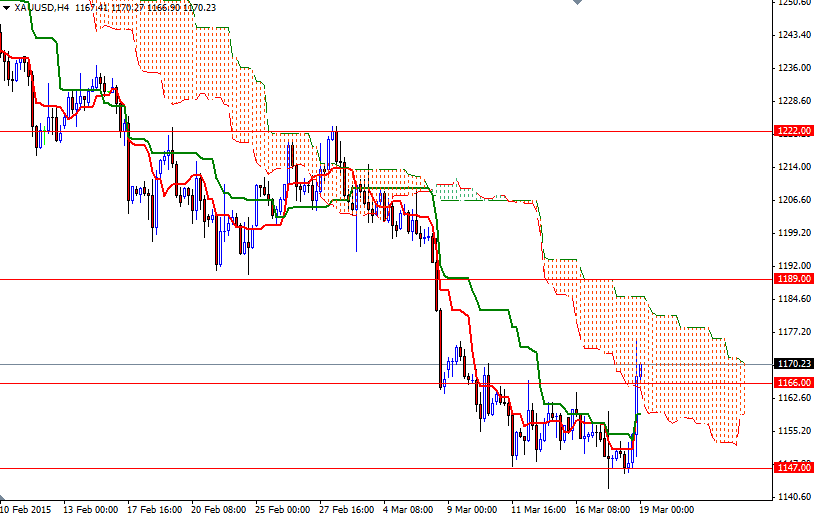The width and height of the screenshot is (814, 516).
Task: Click the 1140.60 price scale label
Action: pos(794,497)
